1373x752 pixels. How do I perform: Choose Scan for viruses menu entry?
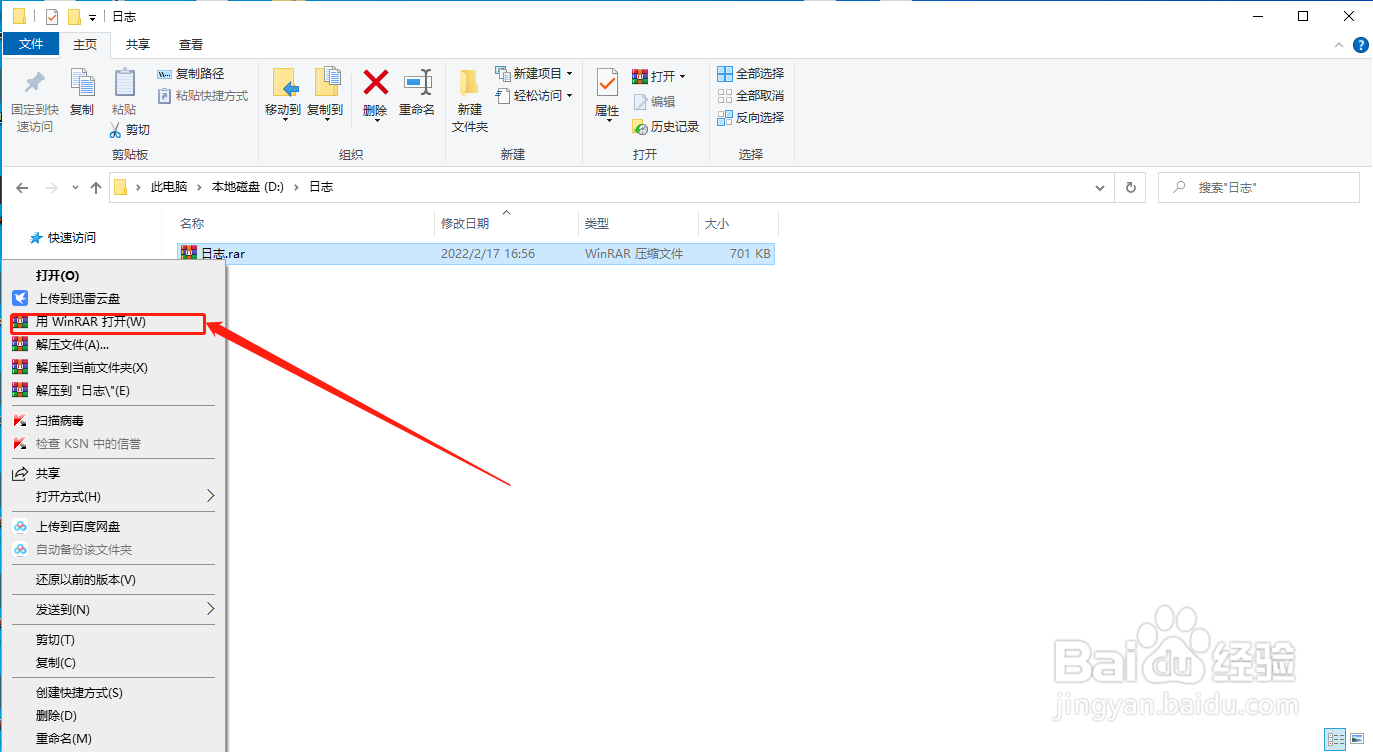point(115,421)
